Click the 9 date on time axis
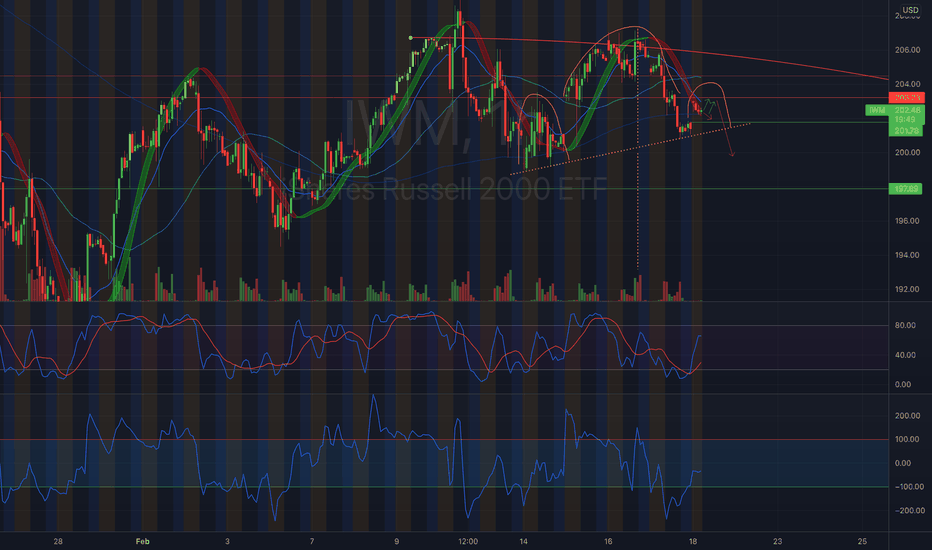 [x=396, y=542]
